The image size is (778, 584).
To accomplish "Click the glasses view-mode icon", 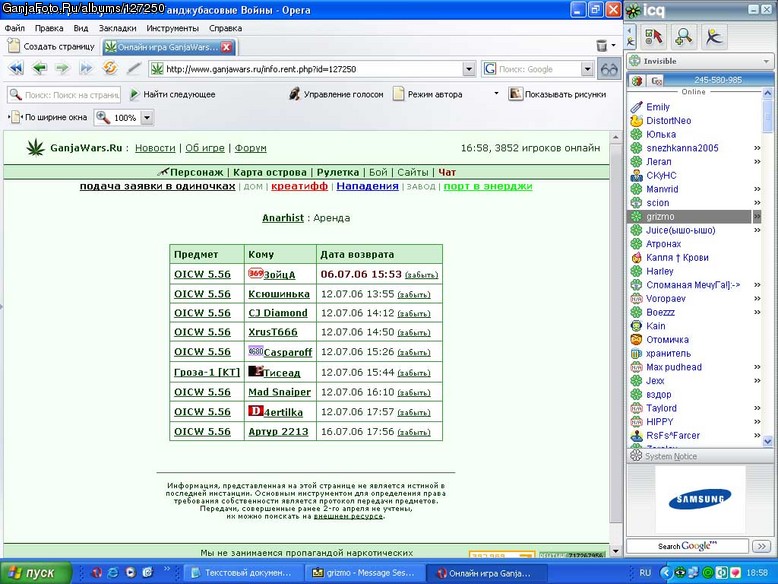I will [609, 69].
